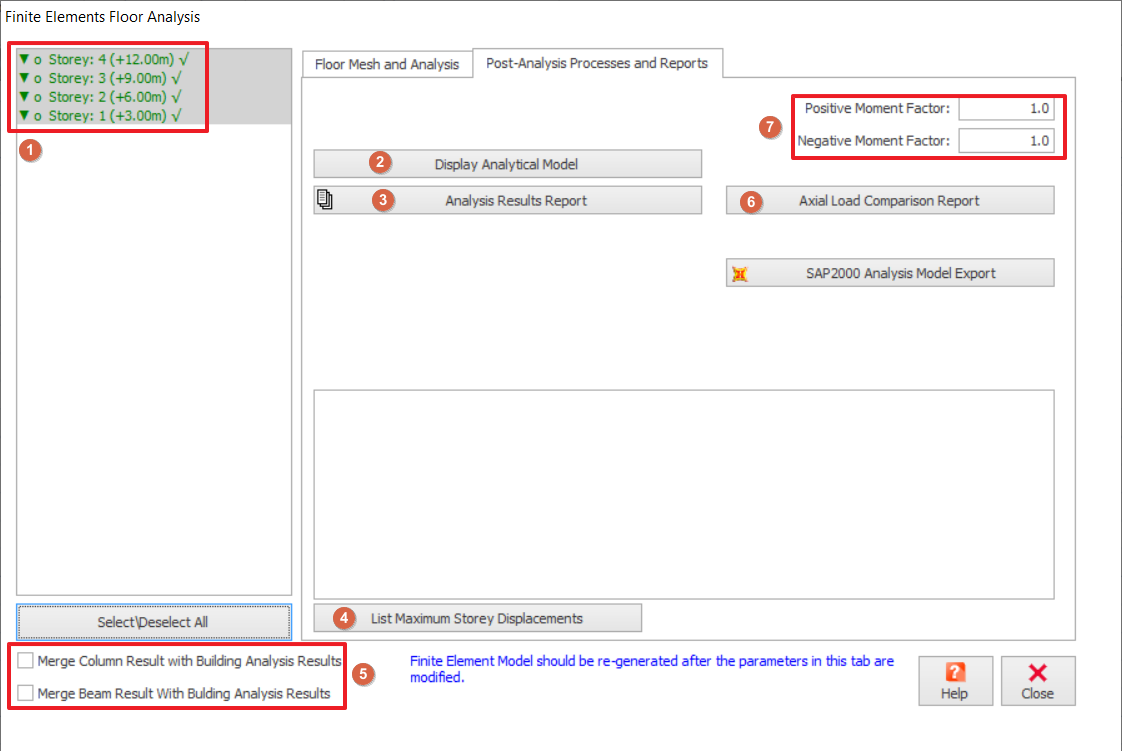Image resolution: width=1122 pixels, height=751 pixels.
Task: Open Post-Analysis Processes and Reports tab
Action: pos(597,63)
